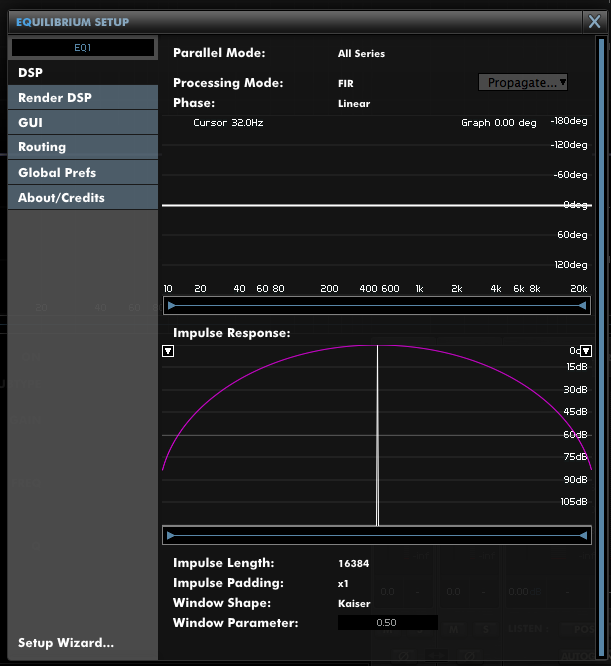Open the Routing tab
Image resolution: width=611 pixels, height=666 pixels.
pos(83,147)
